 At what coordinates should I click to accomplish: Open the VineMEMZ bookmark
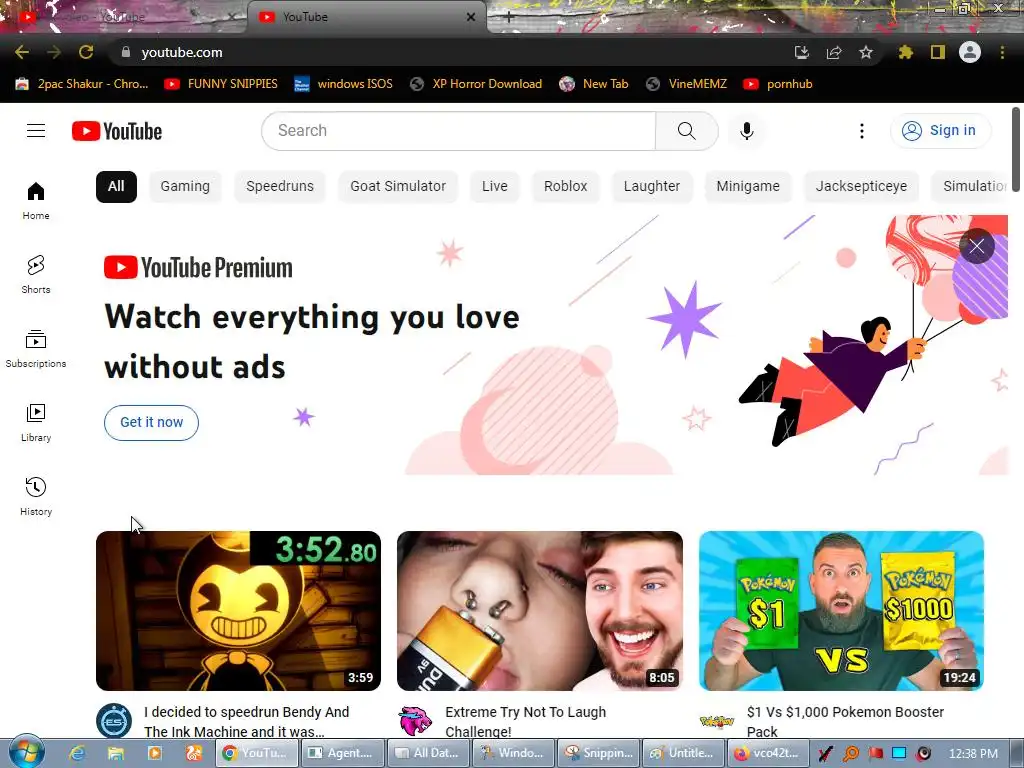click(686, 84)
